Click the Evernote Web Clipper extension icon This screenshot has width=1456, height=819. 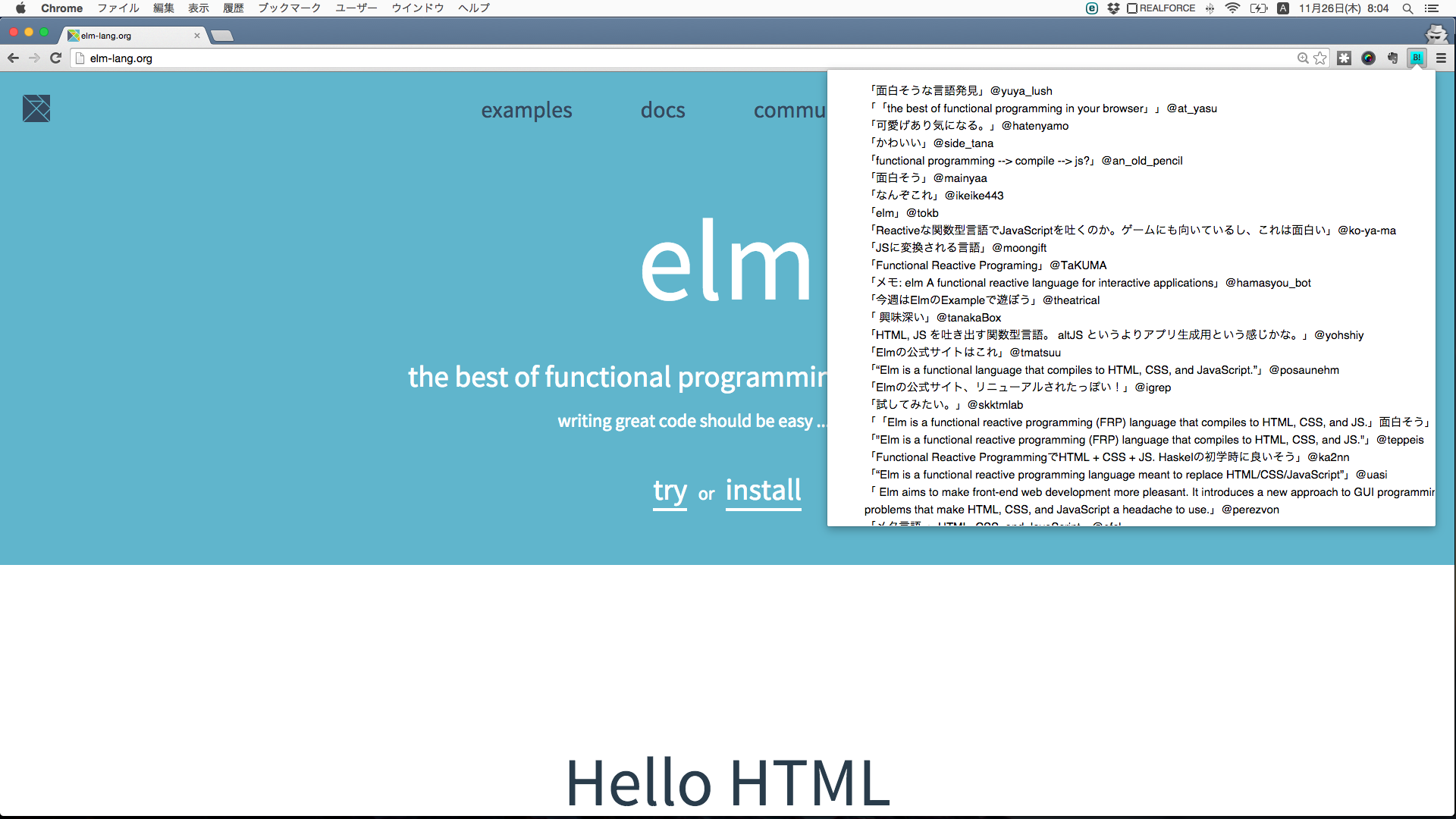(x=1392, y=58)
